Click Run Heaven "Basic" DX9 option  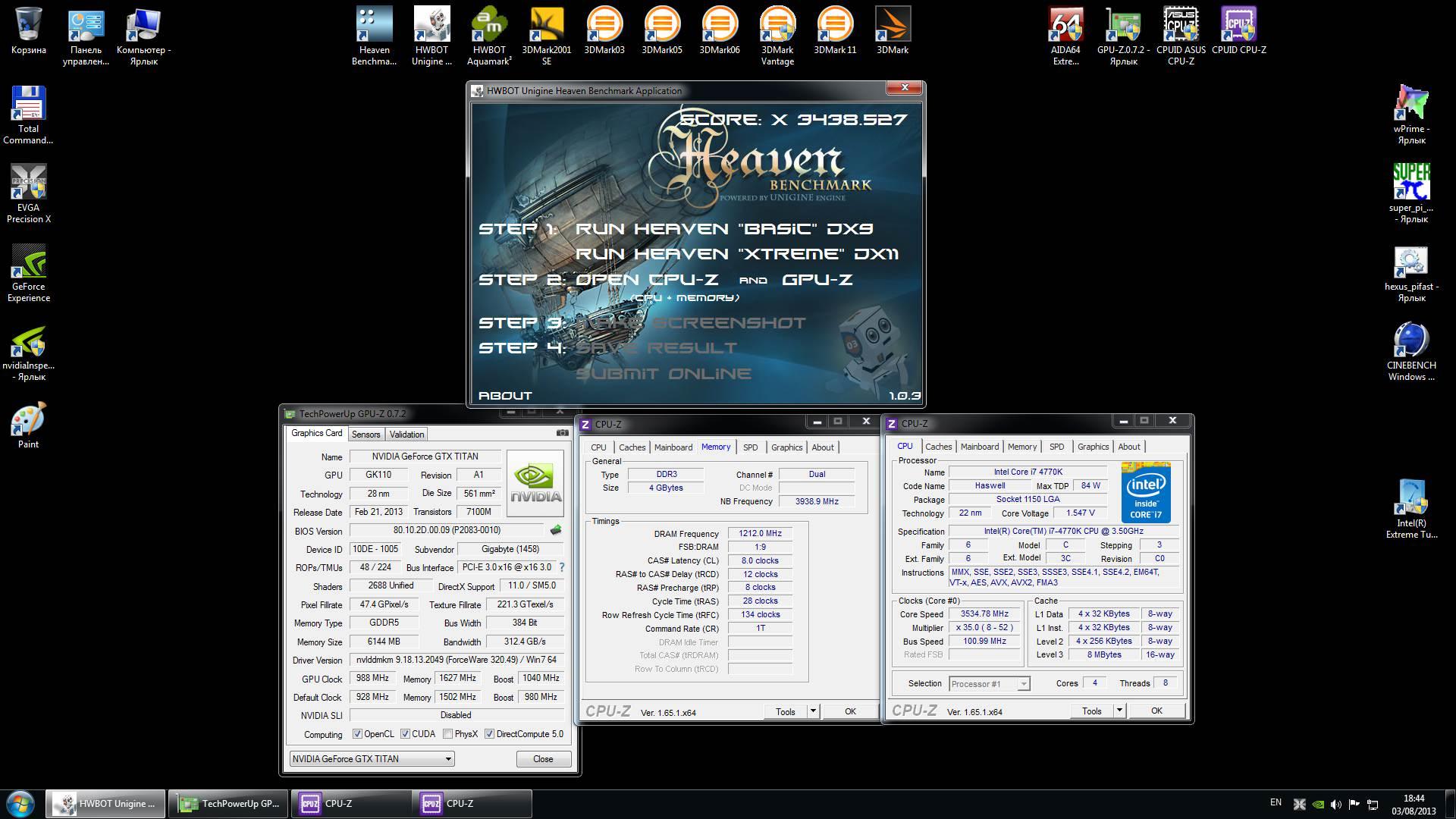[x=724, y=228]
